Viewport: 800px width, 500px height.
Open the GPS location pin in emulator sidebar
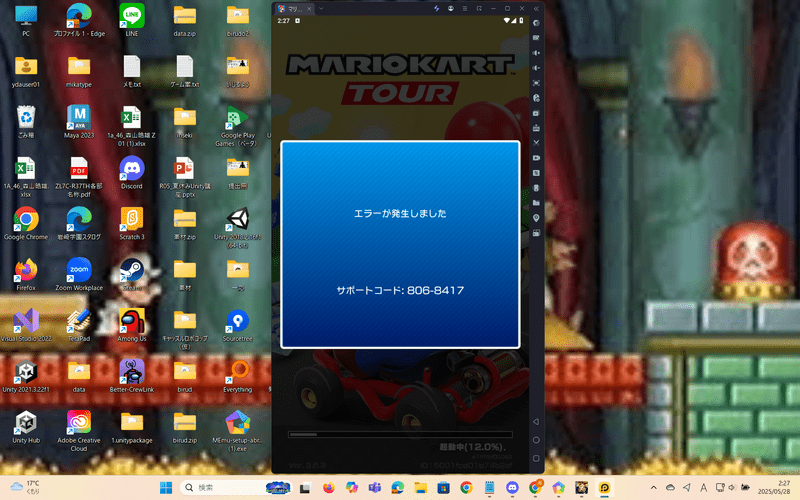(536, 218)
